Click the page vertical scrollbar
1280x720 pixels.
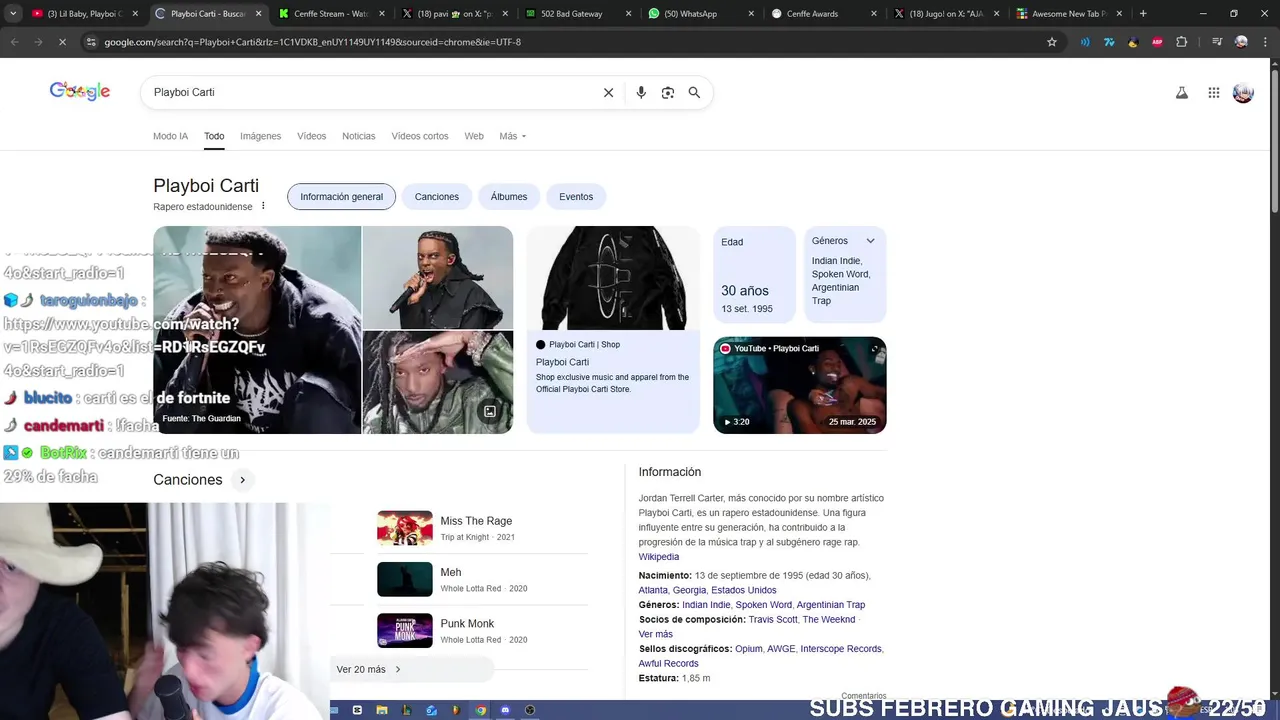(x=1274, y=140)
